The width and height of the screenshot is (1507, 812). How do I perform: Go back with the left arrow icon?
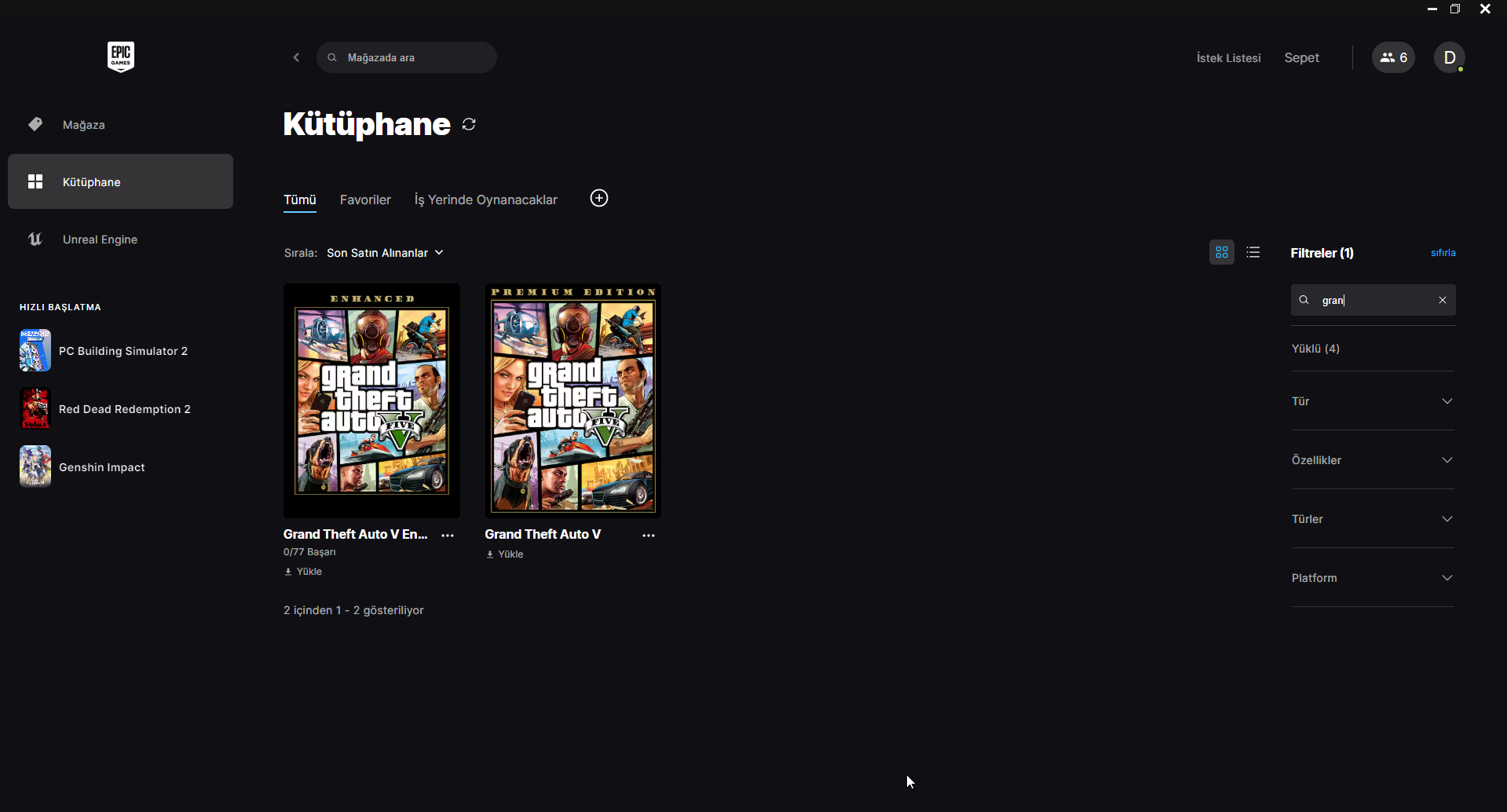[296, 57]
